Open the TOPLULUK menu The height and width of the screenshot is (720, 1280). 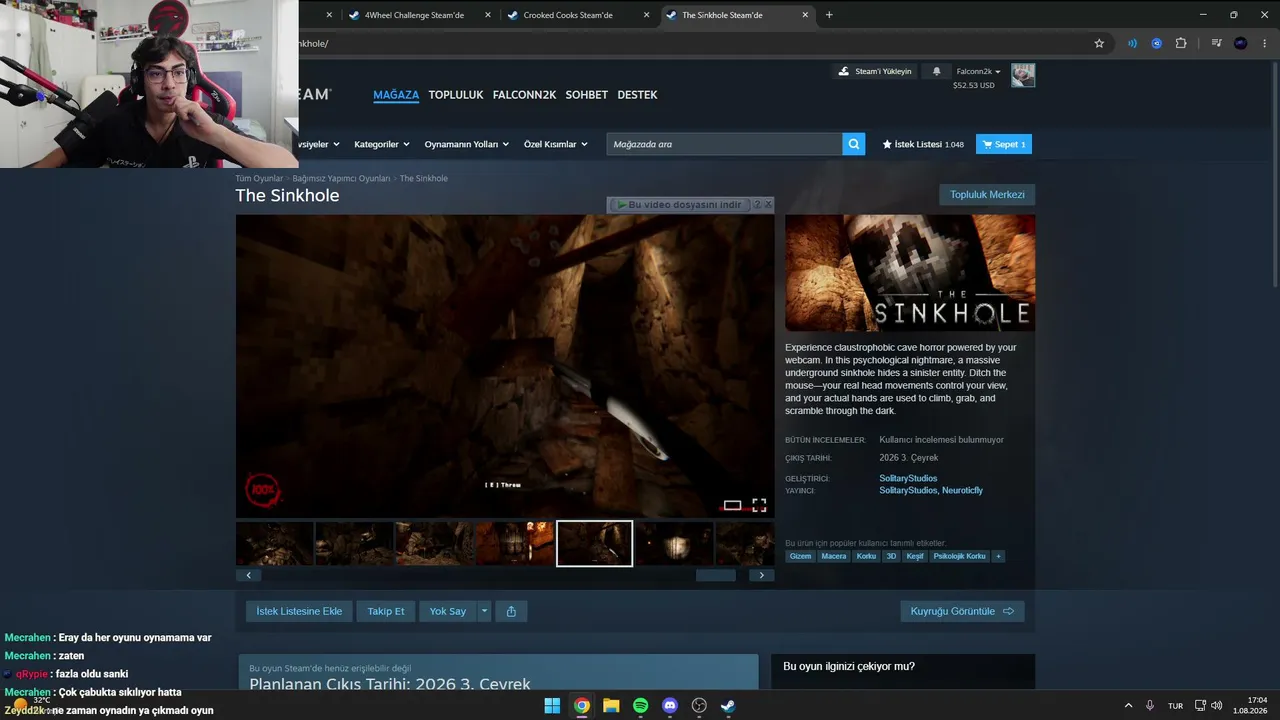[456, 95]
